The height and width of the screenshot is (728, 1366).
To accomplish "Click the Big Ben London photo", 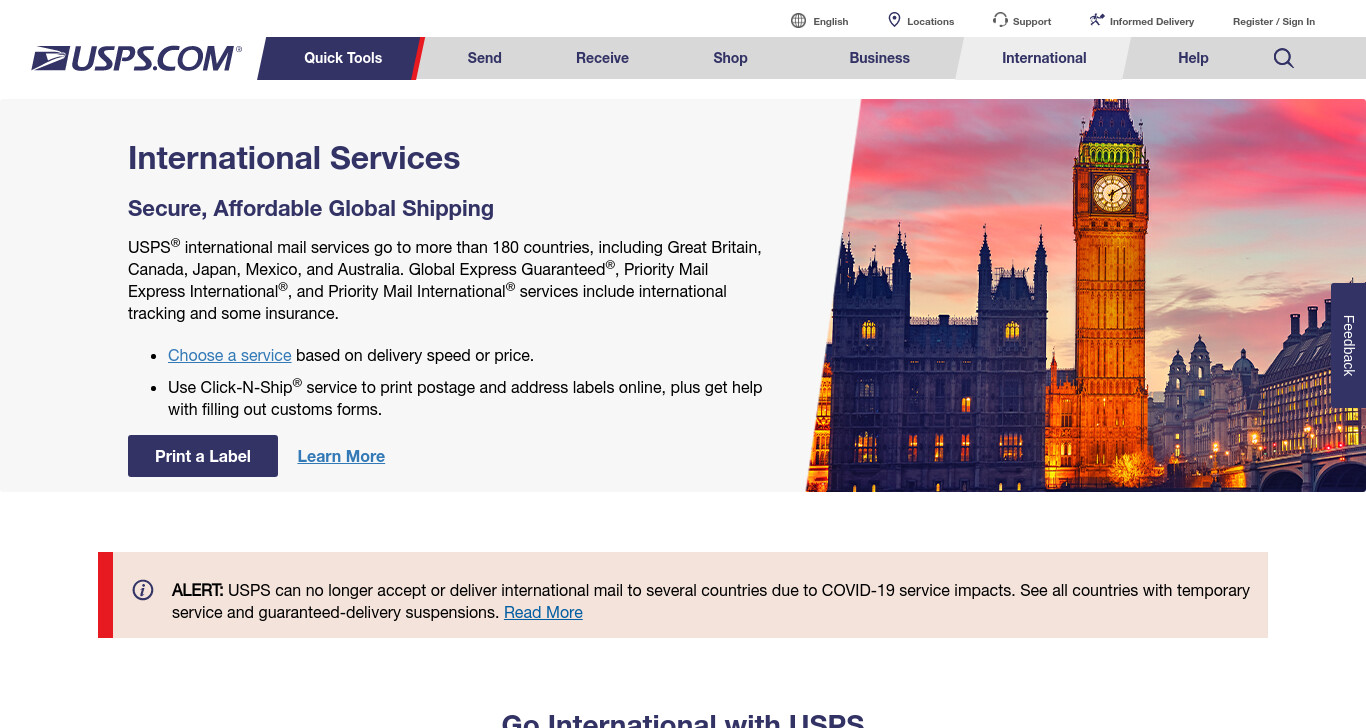I will tap(1086, 295).
